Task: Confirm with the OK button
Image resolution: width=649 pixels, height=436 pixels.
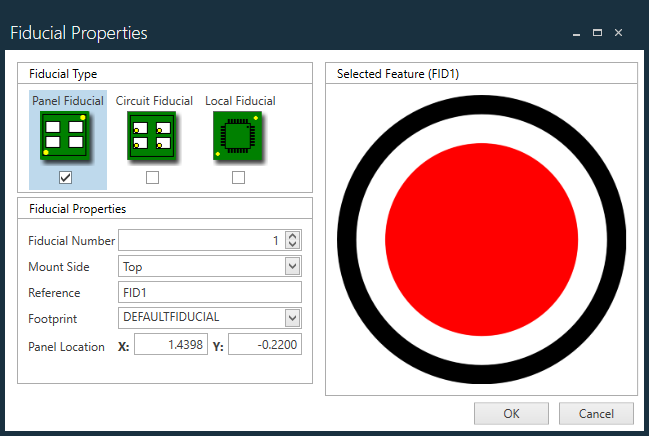Action: tap(511, 413)
